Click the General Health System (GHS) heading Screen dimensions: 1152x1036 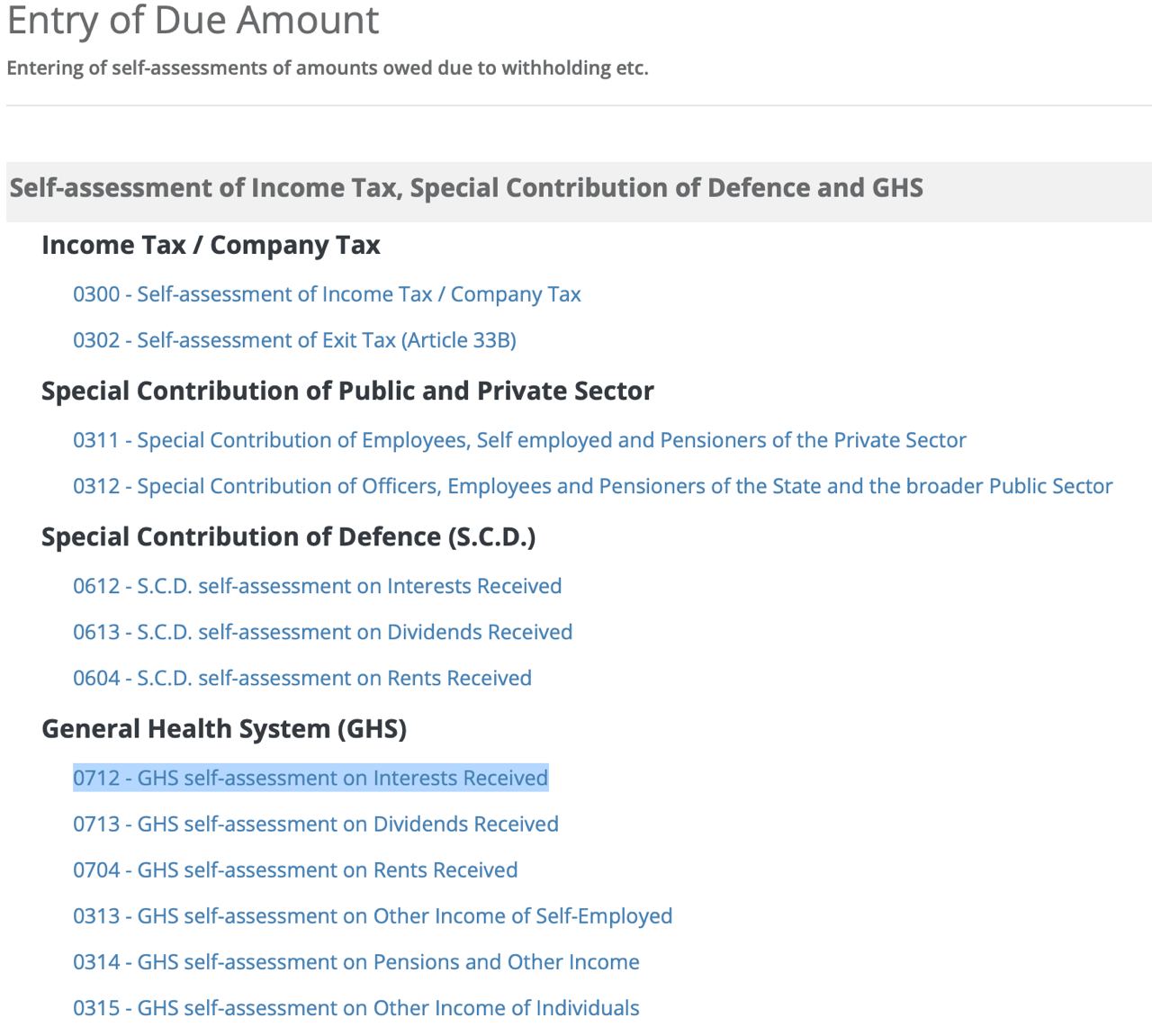(224, 728)
